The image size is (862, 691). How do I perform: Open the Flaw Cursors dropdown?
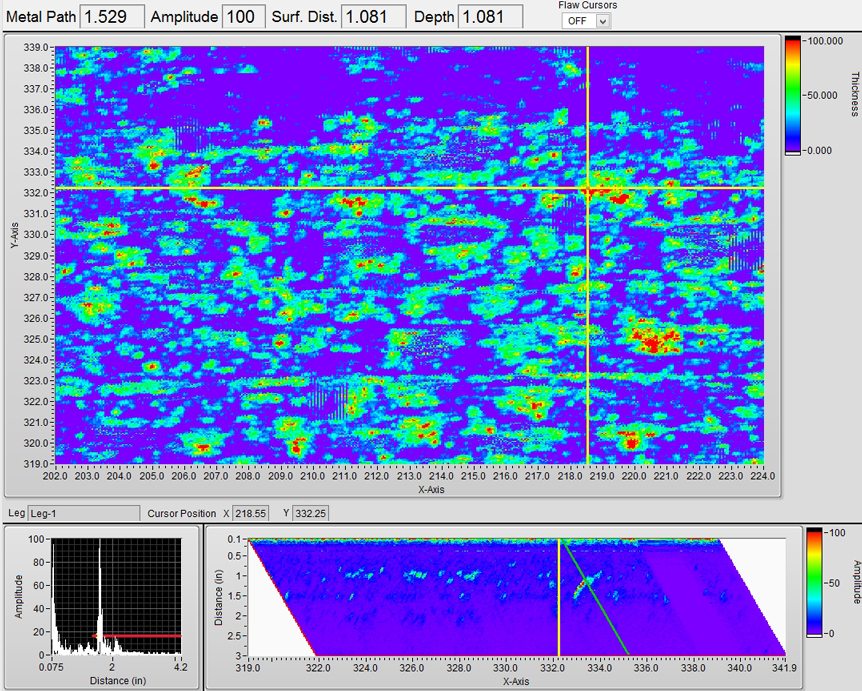[586, 21]
